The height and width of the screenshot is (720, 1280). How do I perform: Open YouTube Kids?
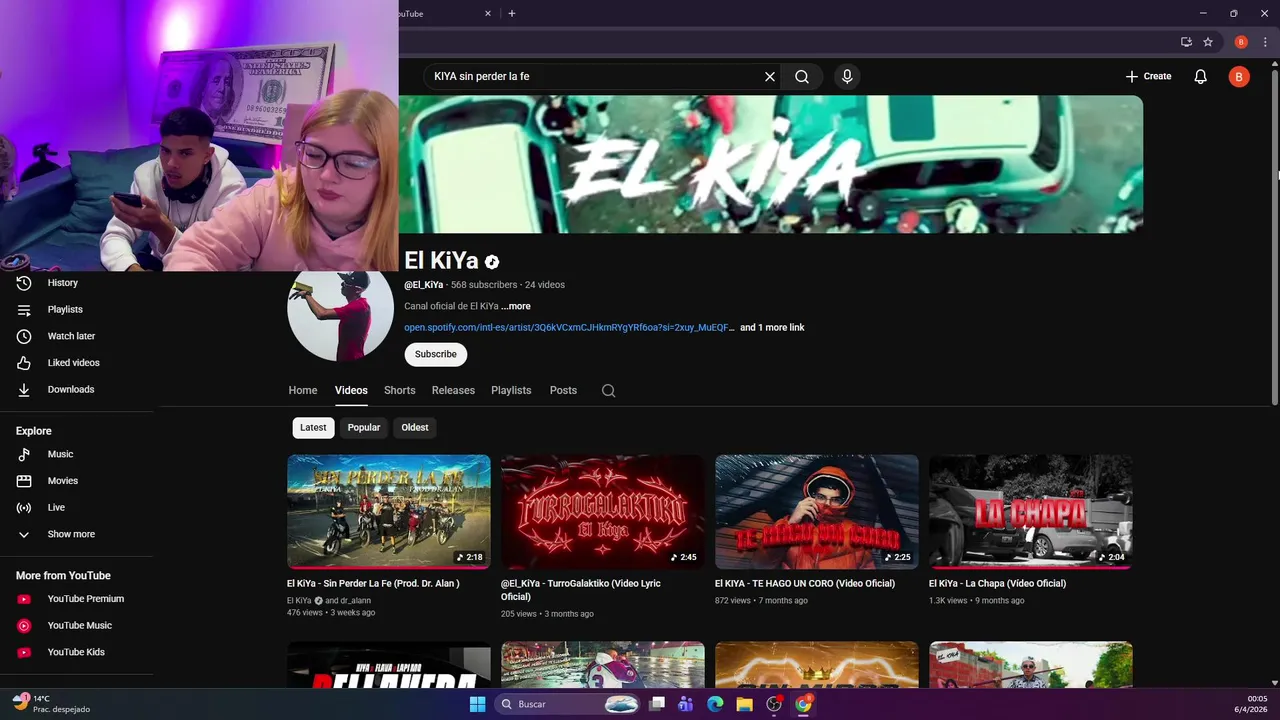click(77, 652)
